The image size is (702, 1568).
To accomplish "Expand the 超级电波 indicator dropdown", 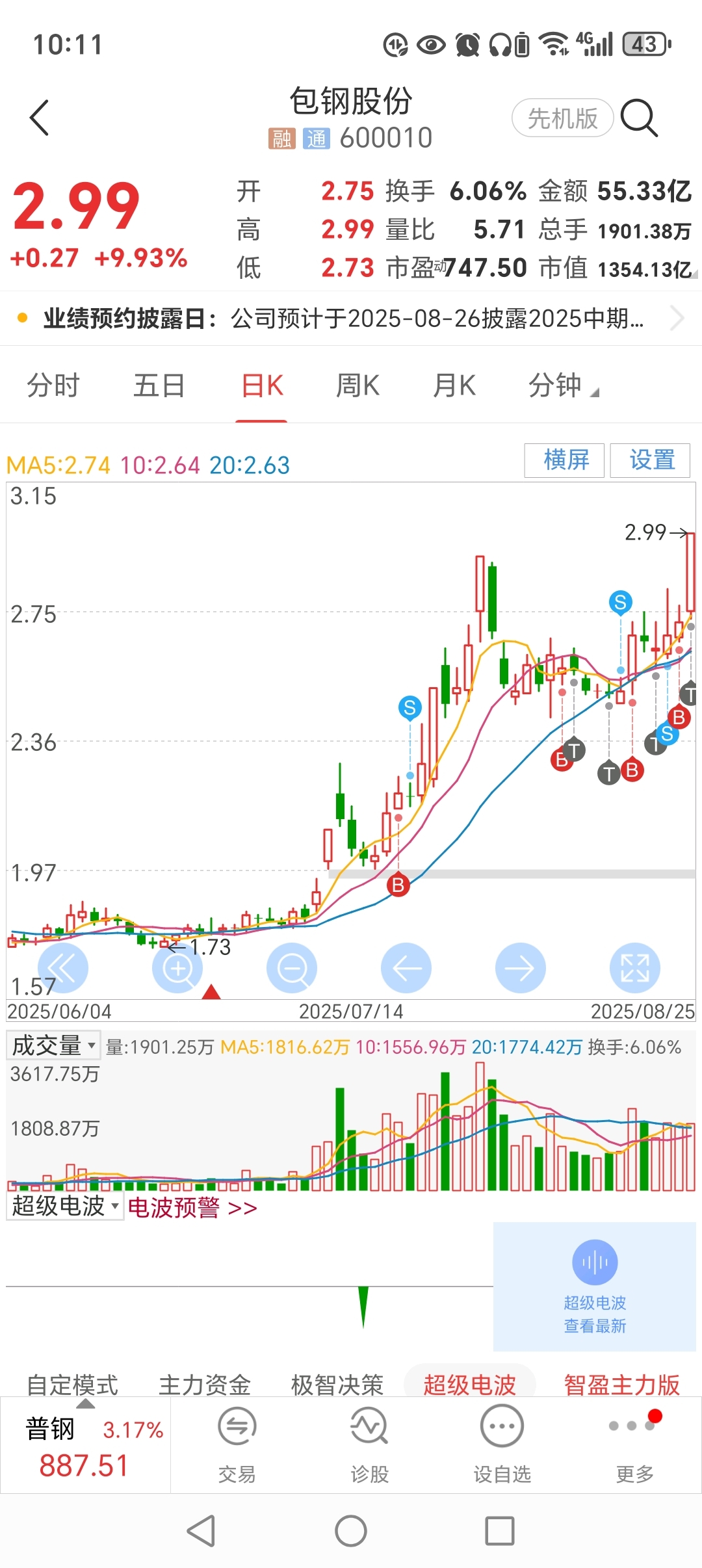I will (x=65, y=1205).
